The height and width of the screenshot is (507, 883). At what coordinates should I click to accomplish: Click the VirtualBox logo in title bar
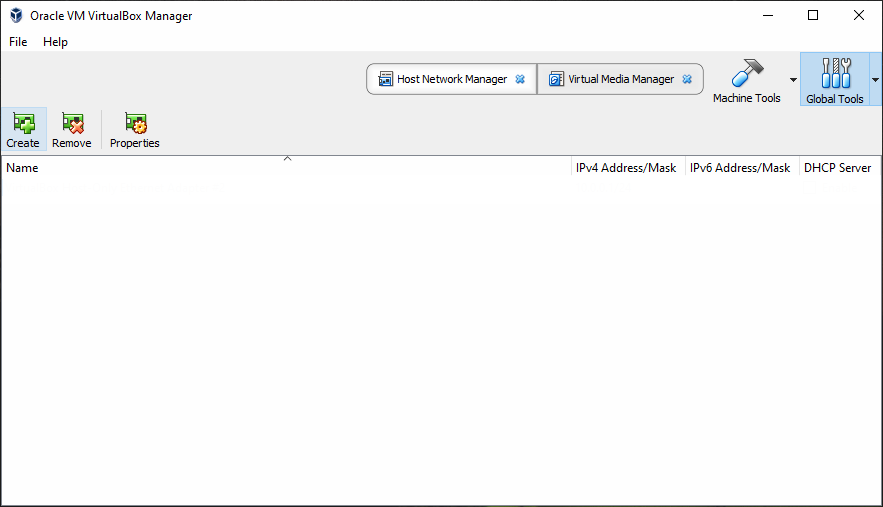click(x=16, y=16)
